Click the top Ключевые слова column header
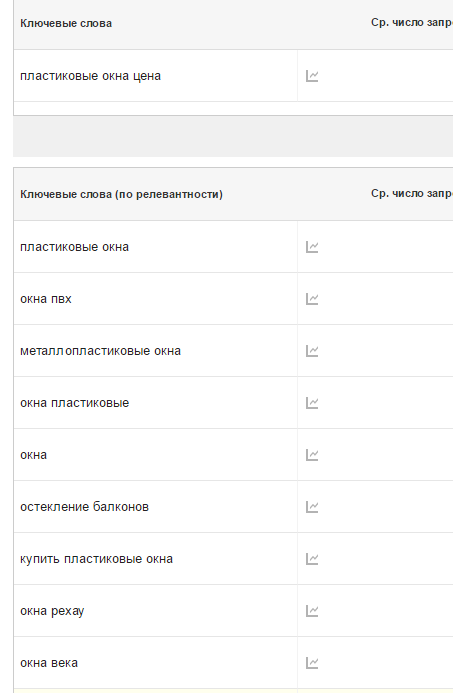Viewport: 453px width, 693px height. pyautogui.click(x=66, y=23)
